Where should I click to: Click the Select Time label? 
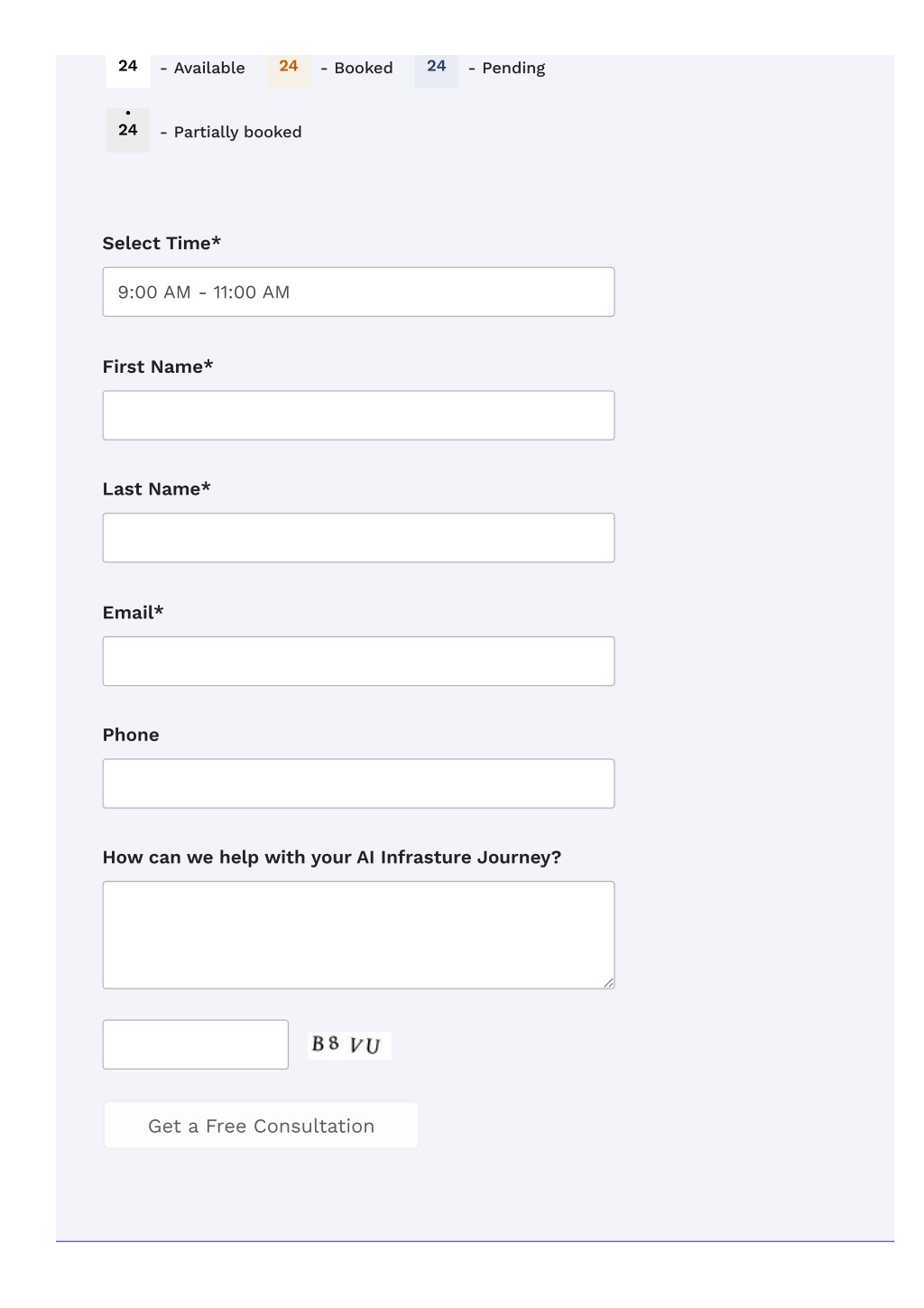(162, 243)
